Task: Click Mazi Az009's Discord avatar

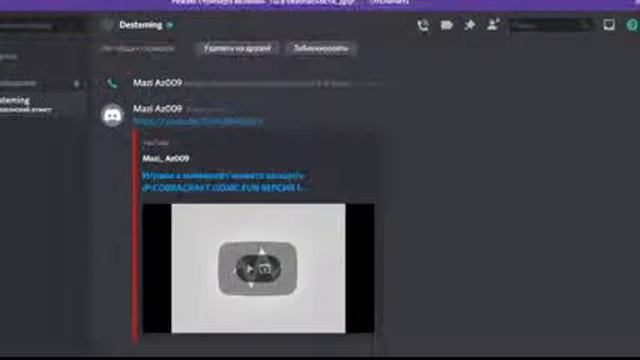Action: click(x=112, y=116)
